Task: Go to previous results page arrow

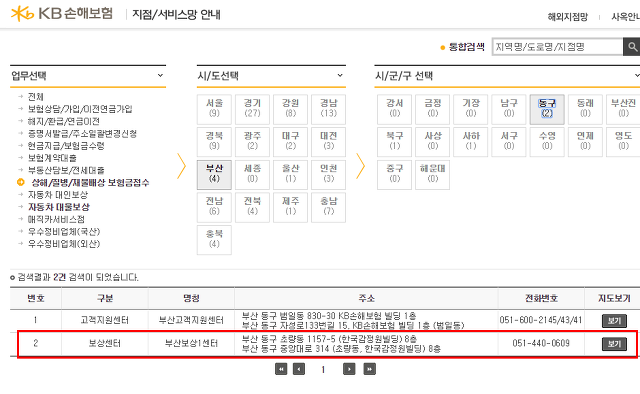Action: click(x=299, y=370)
